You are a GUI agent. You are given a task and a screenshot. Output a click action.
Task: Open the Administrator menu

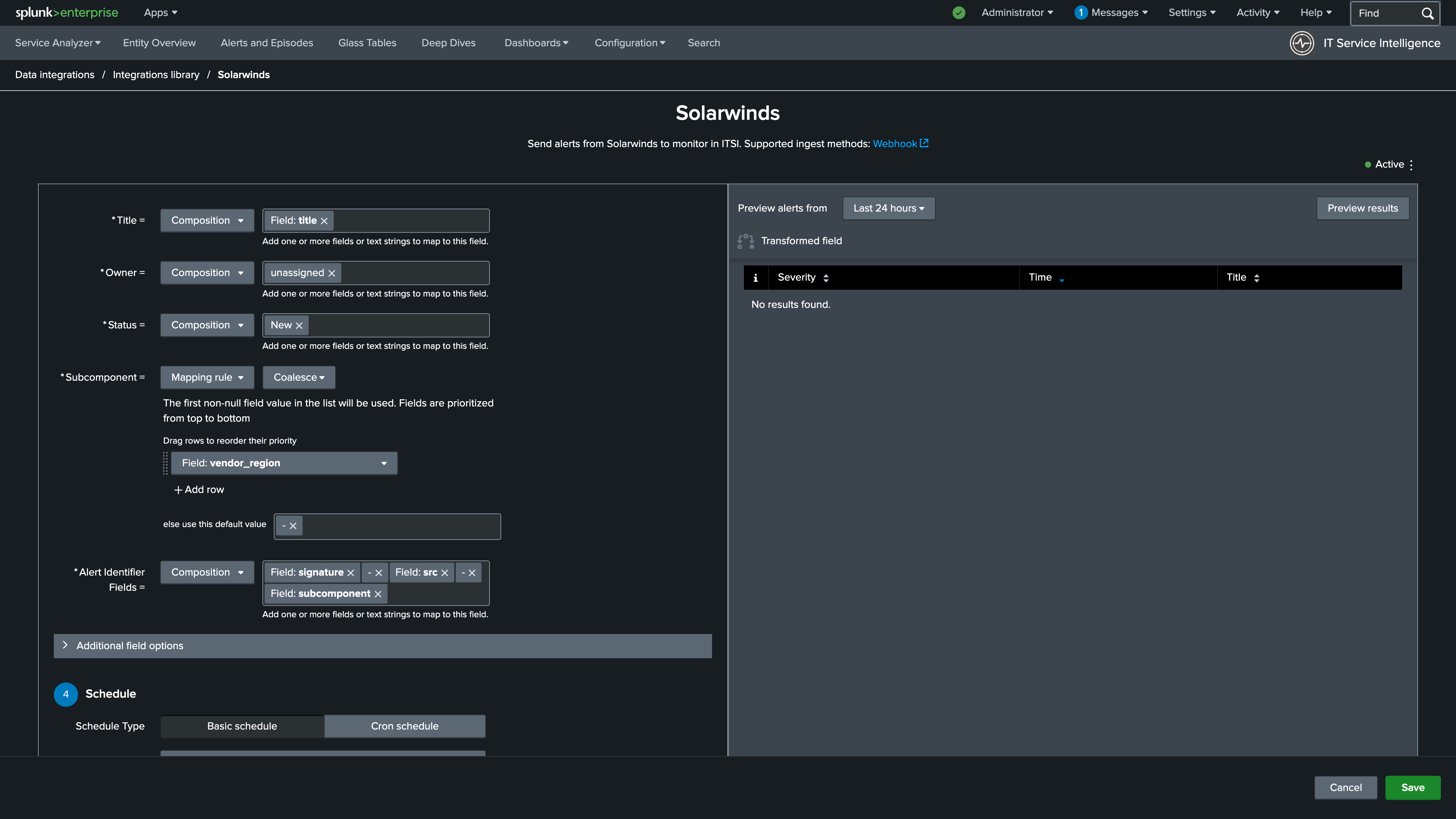coord(1017,13)
